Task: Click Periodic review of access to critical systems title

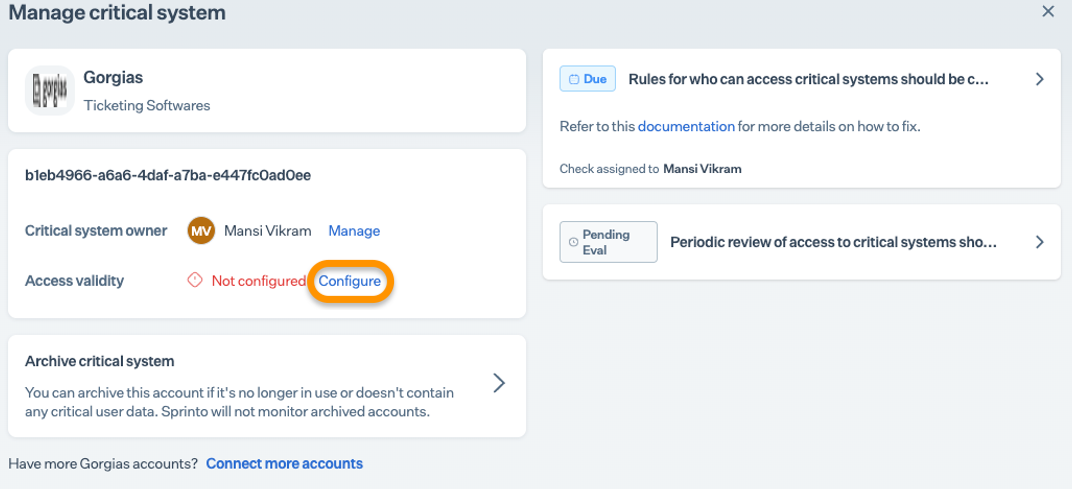Action: (833, 242)
